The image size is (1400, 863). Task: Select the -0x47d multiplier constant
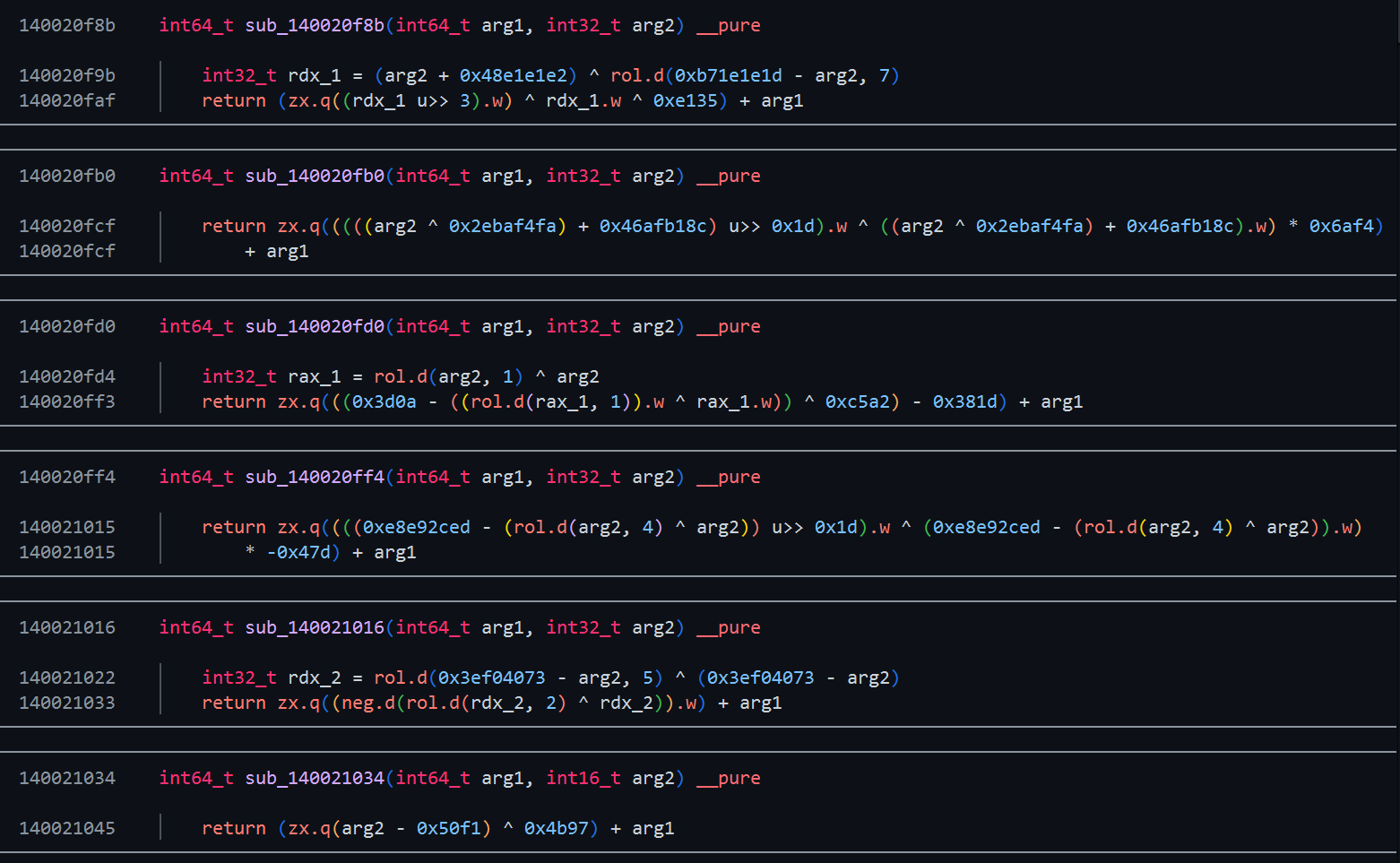pyautogui.click(x=298, y=552)
